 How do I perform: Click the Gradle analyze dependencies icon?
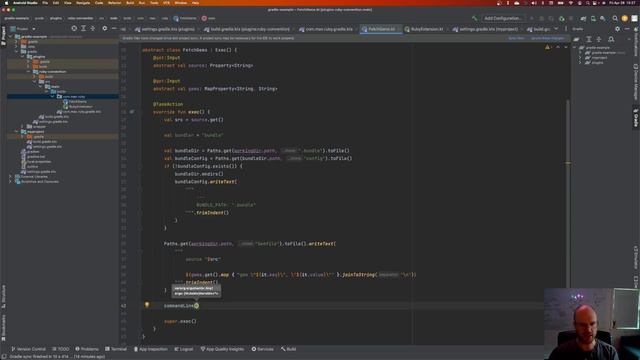pyautogui.click(x=611, y=39)
